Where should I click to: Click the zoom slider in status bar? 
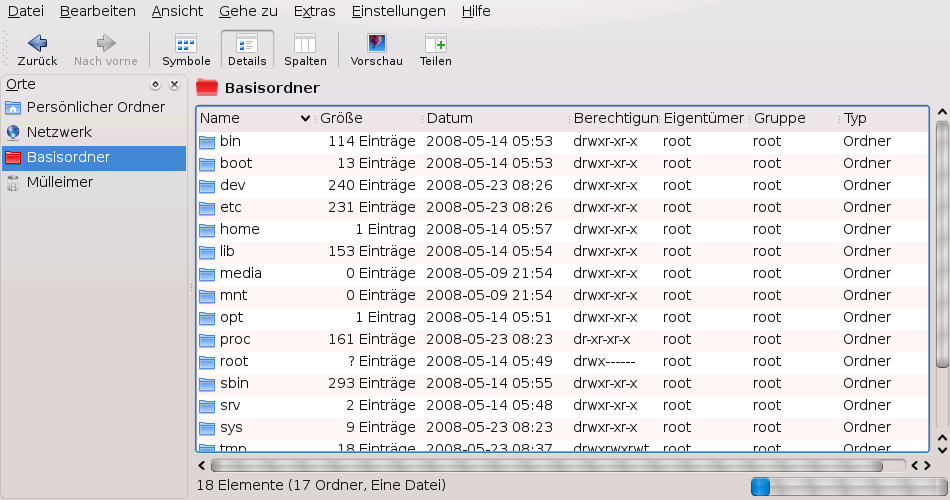[761, 486]
